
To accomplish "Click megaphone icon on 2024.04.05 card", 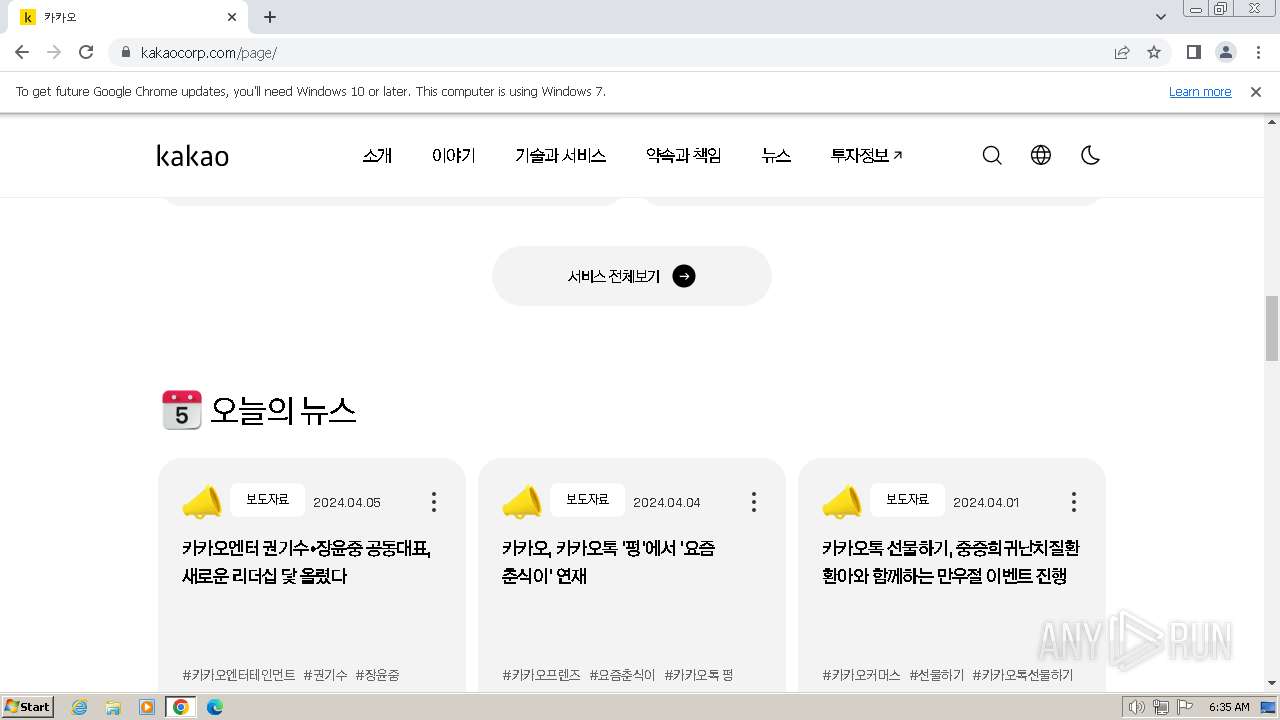I will coord(202,502).
